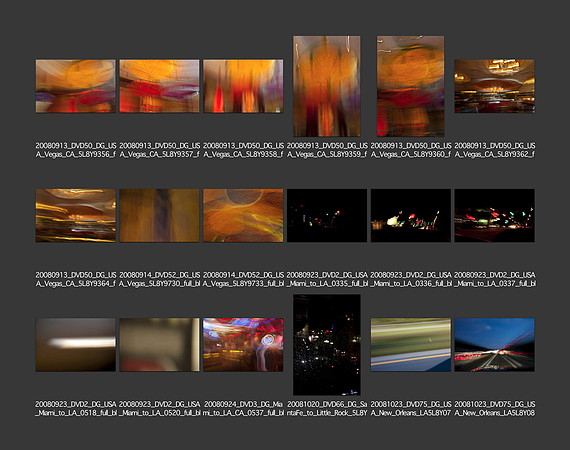The height and width of the screenshot is (450, 570).
Task: Click the filename ending Vegas_CA_5L8Y9359_f
Action: [x=327, y=150]
